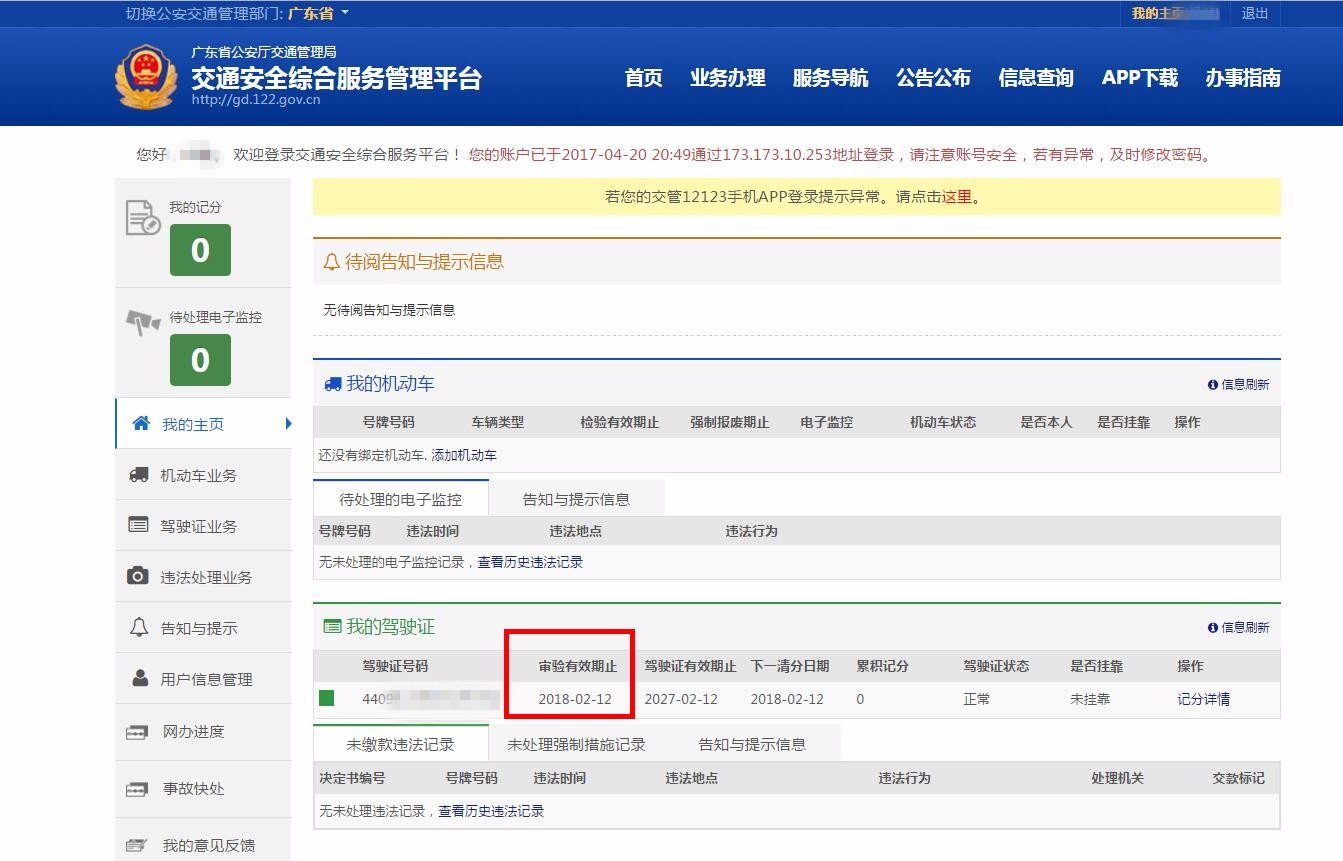The image size is (1343, 861).
Task: Click the camera icon for 违法处理业务
Action: pyautogui.click(x=140, y=576)
